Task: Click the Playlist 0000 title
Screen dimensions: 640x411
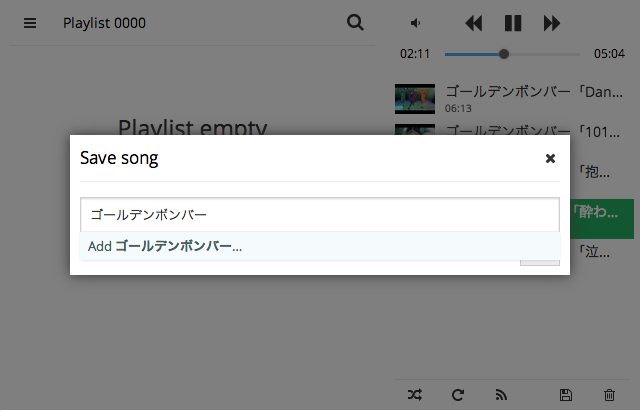Action: point(104,23)
